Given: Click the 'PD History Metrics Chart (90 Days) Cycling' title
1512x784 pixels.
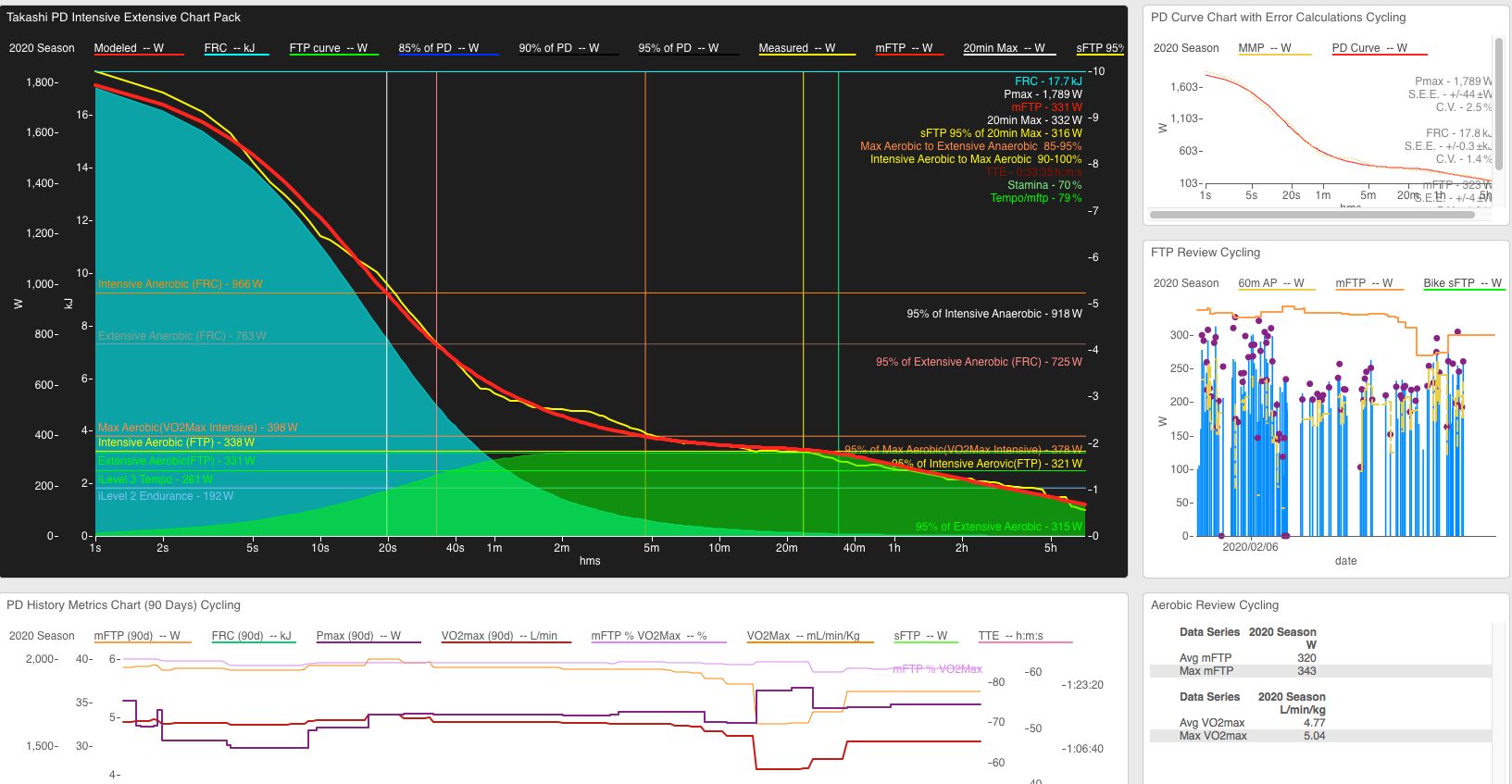Looking at the screenshot, I should [123, 605].
